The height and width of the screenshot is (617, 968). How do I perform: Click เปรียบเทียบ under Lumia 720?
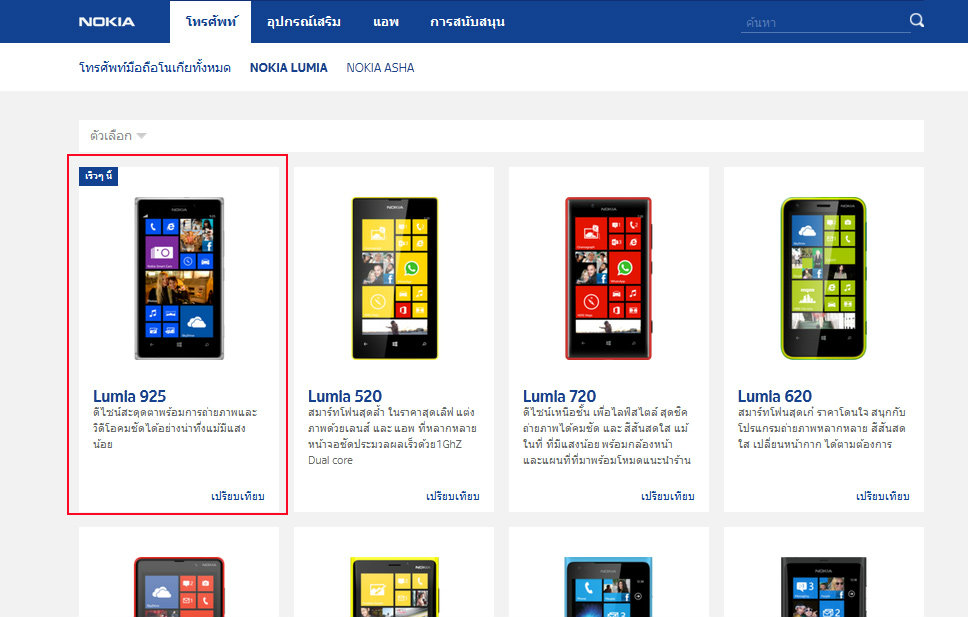(667, 496)
